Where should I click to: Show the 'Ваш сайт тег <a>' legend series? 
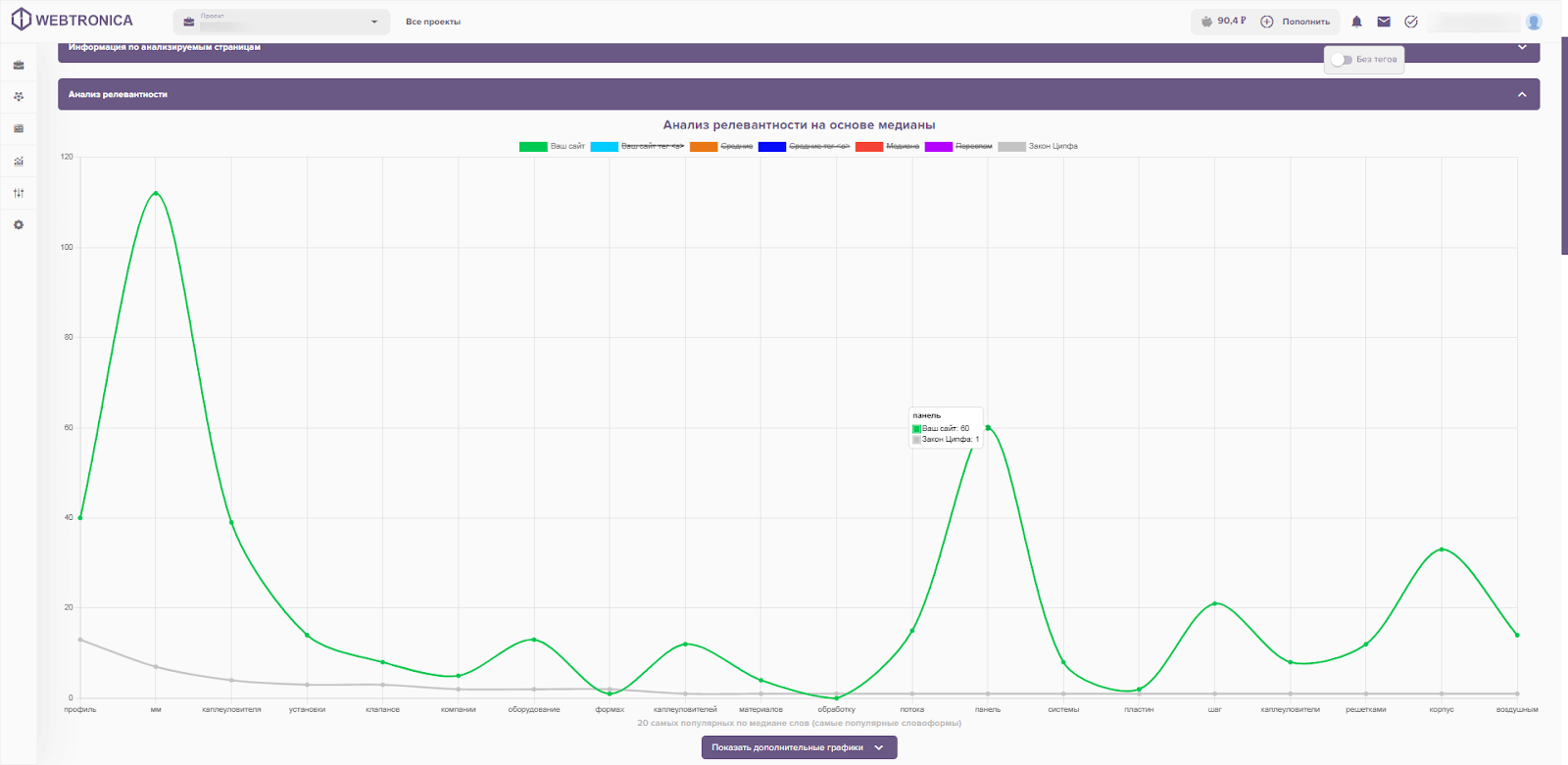coord(637,147)
